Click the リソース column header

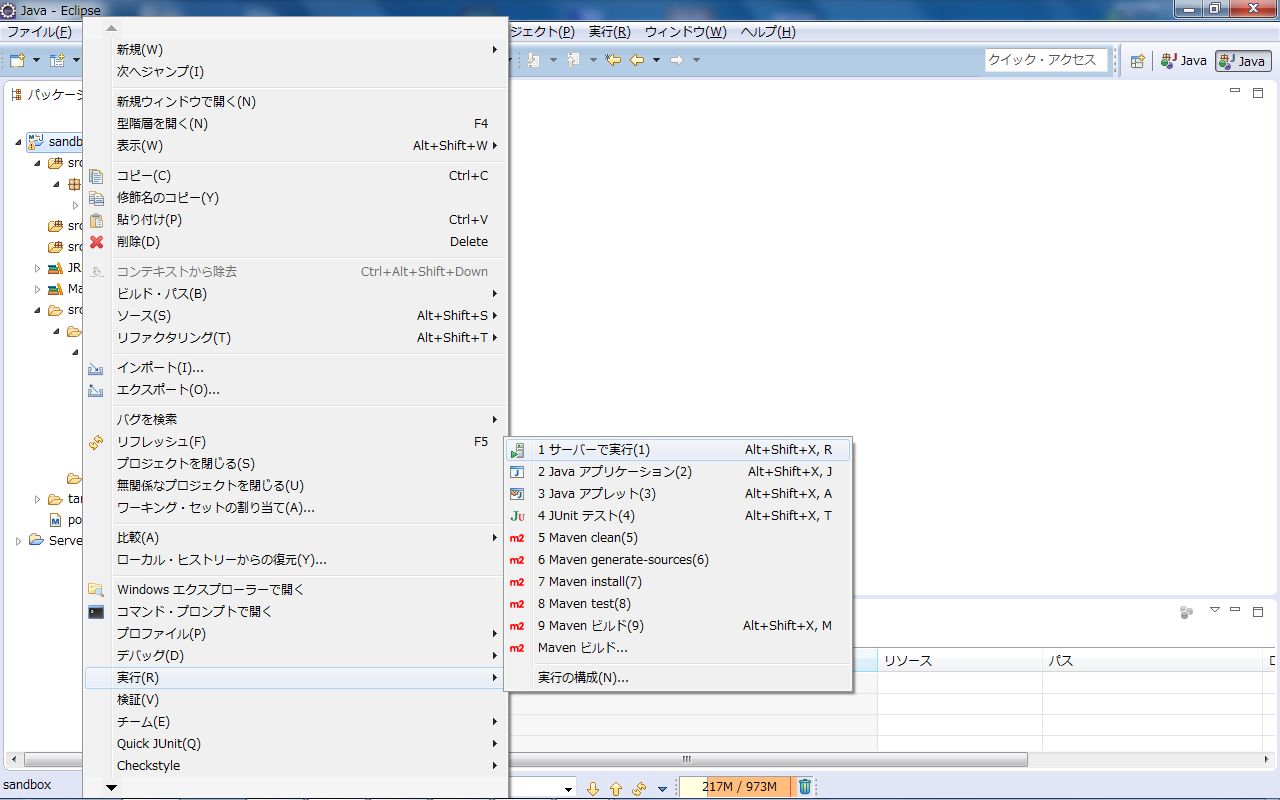pyautogui.click(x=960, y=661)
